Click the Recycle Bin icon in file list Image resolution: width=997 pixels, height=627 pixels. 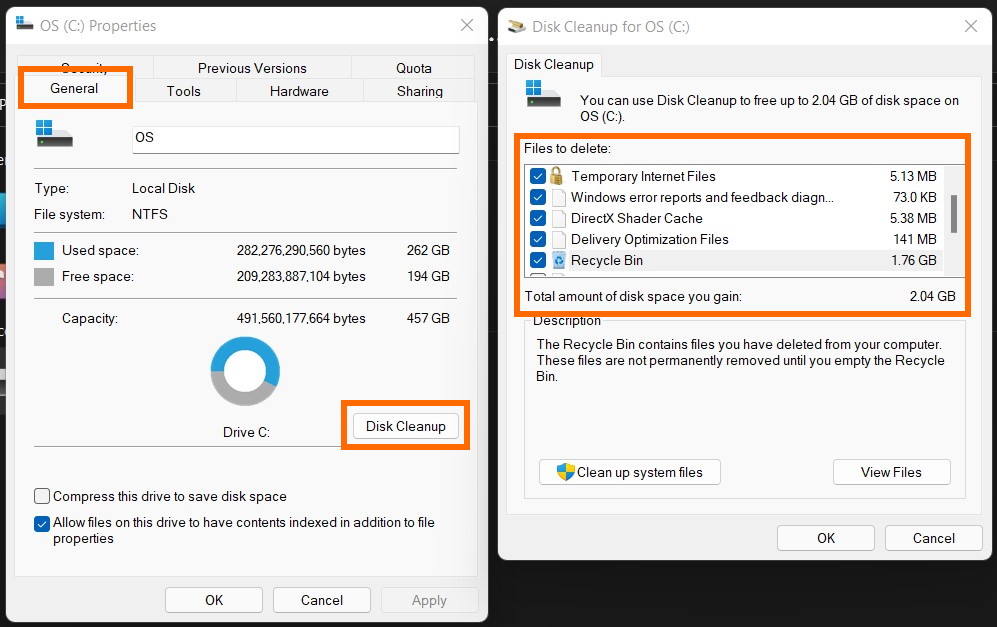pyautogui.click(x=558, y=261)
